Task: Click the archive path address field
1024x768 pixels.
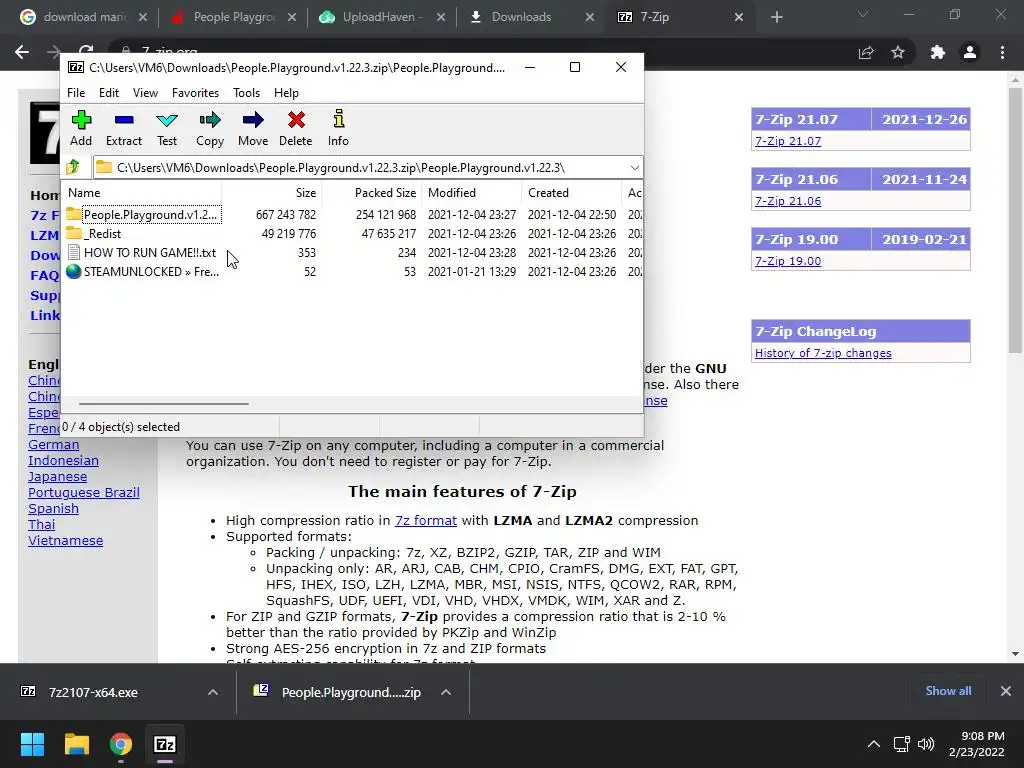Action: [x=359, y=168]
